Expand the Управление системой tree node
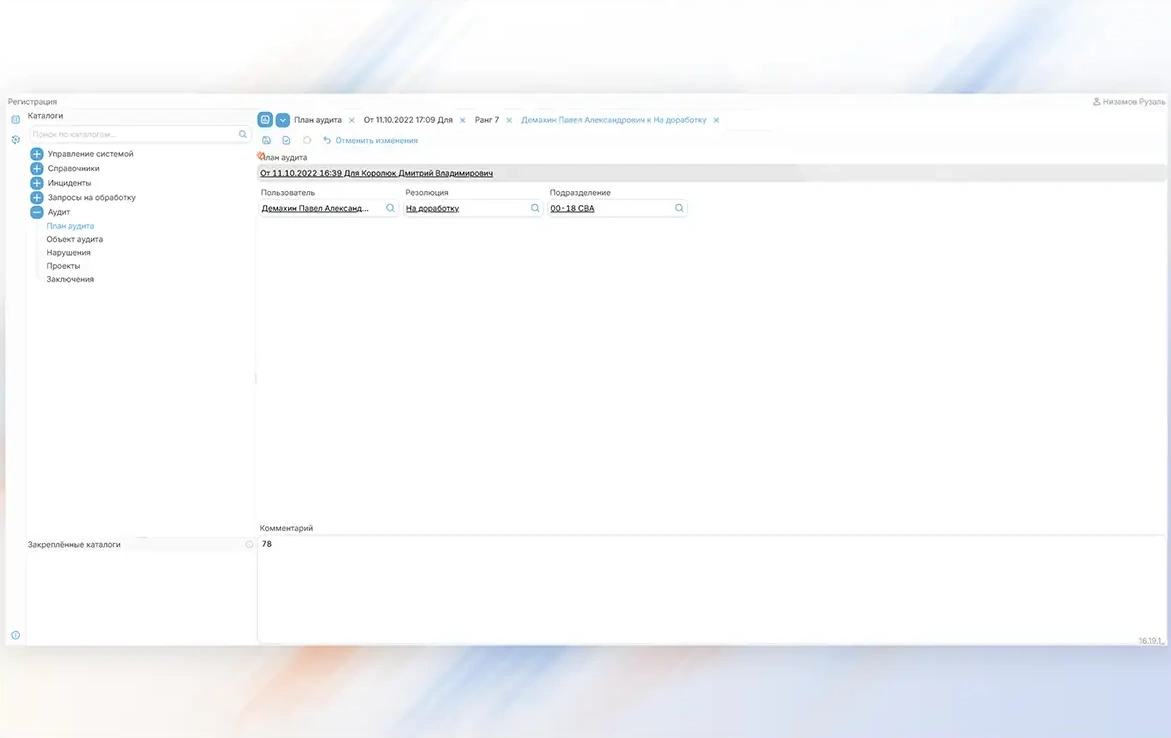Screen dimensions: 1171x738 (37, 154)
